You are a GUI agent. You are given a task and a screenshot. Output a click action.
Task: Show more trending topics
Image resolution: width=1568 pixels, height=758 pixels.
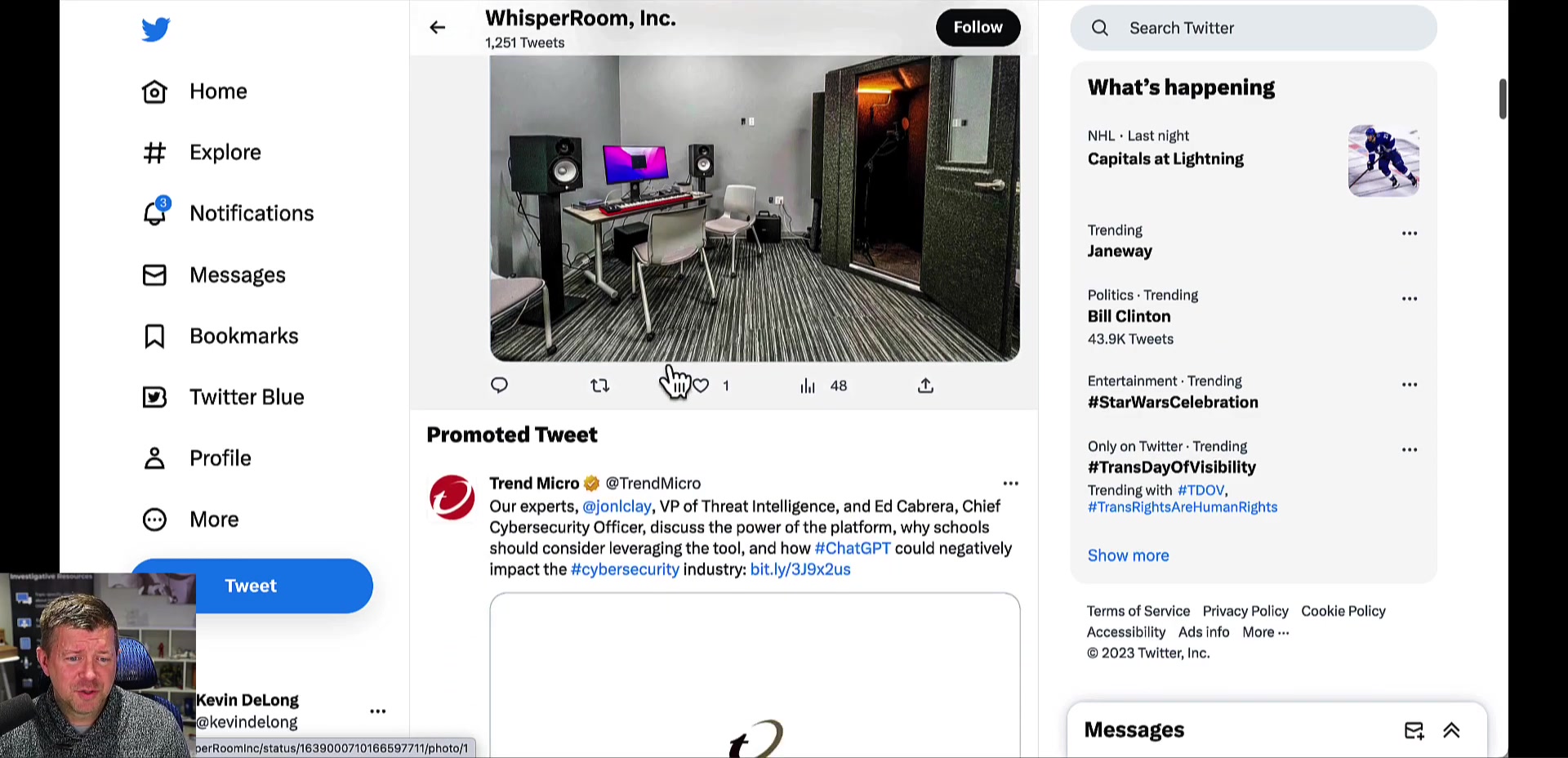tap(1128, 555)
